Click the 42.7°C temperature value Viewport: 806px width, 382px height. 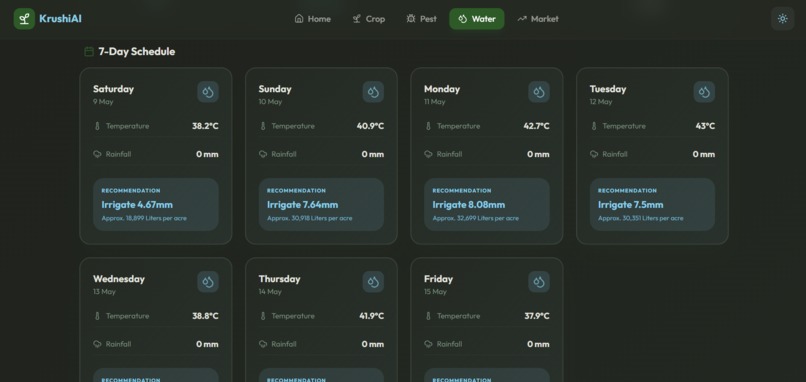536,126
